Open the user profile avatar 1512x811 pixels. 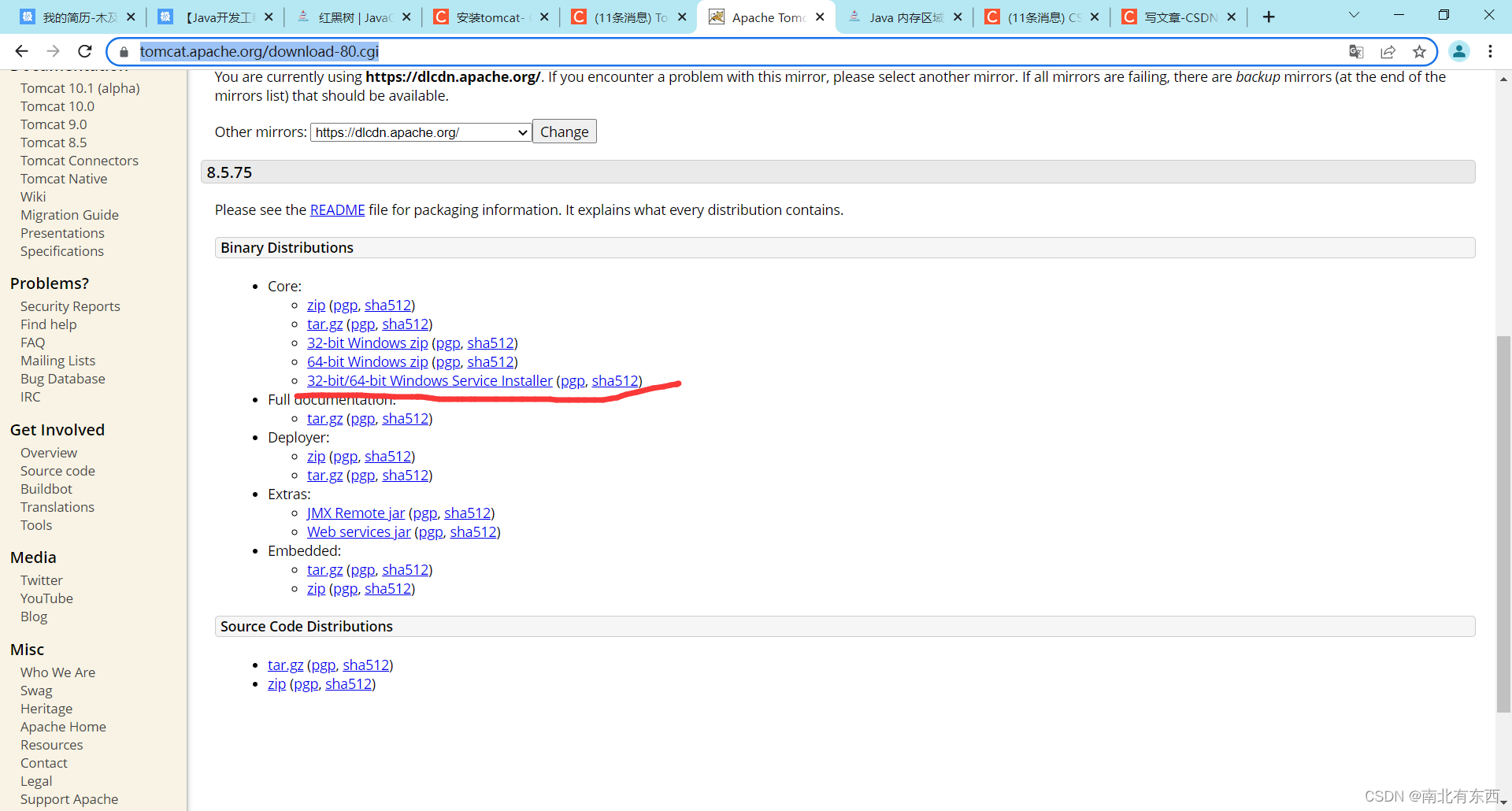point(1459,51)
